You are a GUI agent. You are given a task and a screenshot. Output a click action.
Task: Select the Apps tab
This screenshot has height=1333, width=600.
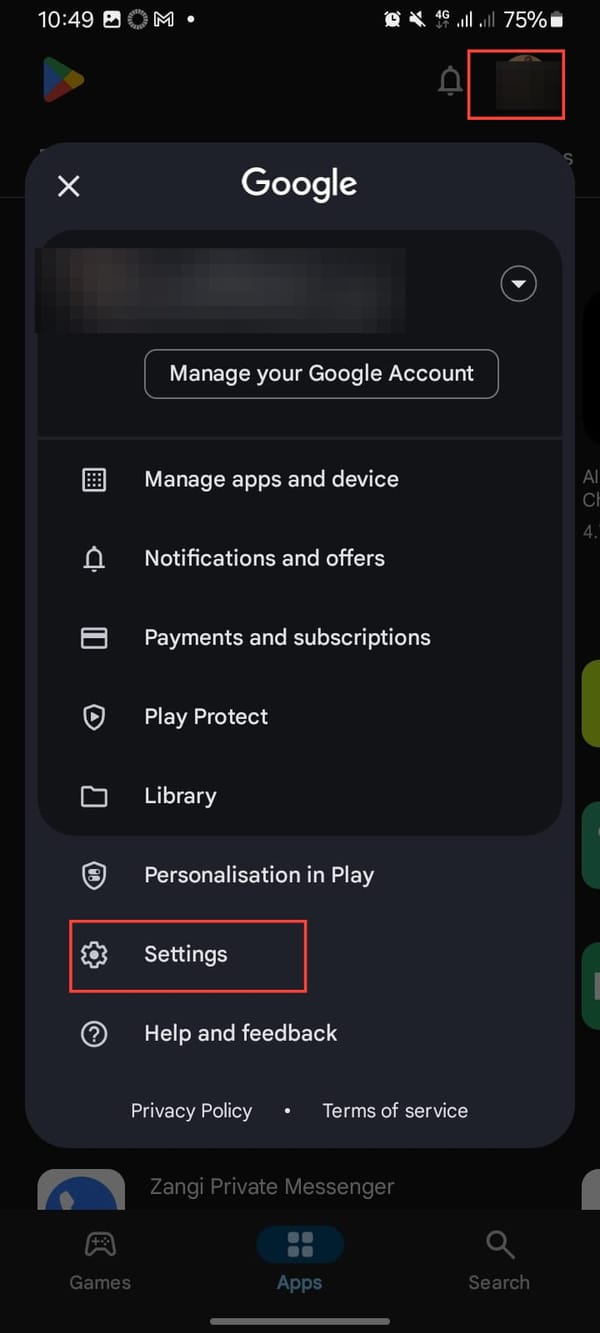coord(300,1260)
